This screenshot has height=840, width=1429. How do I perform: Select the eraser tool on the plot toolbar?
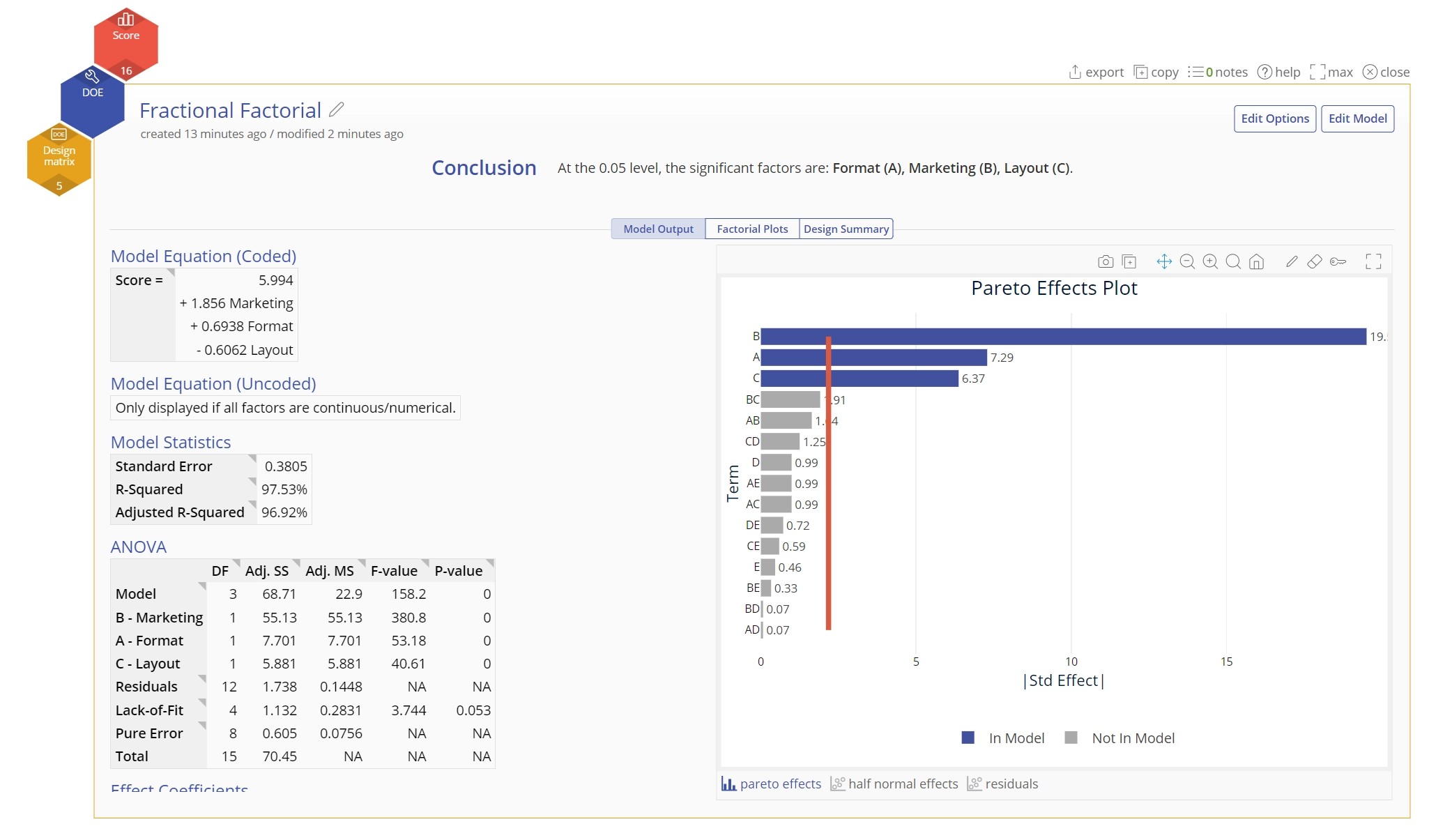1315,261
